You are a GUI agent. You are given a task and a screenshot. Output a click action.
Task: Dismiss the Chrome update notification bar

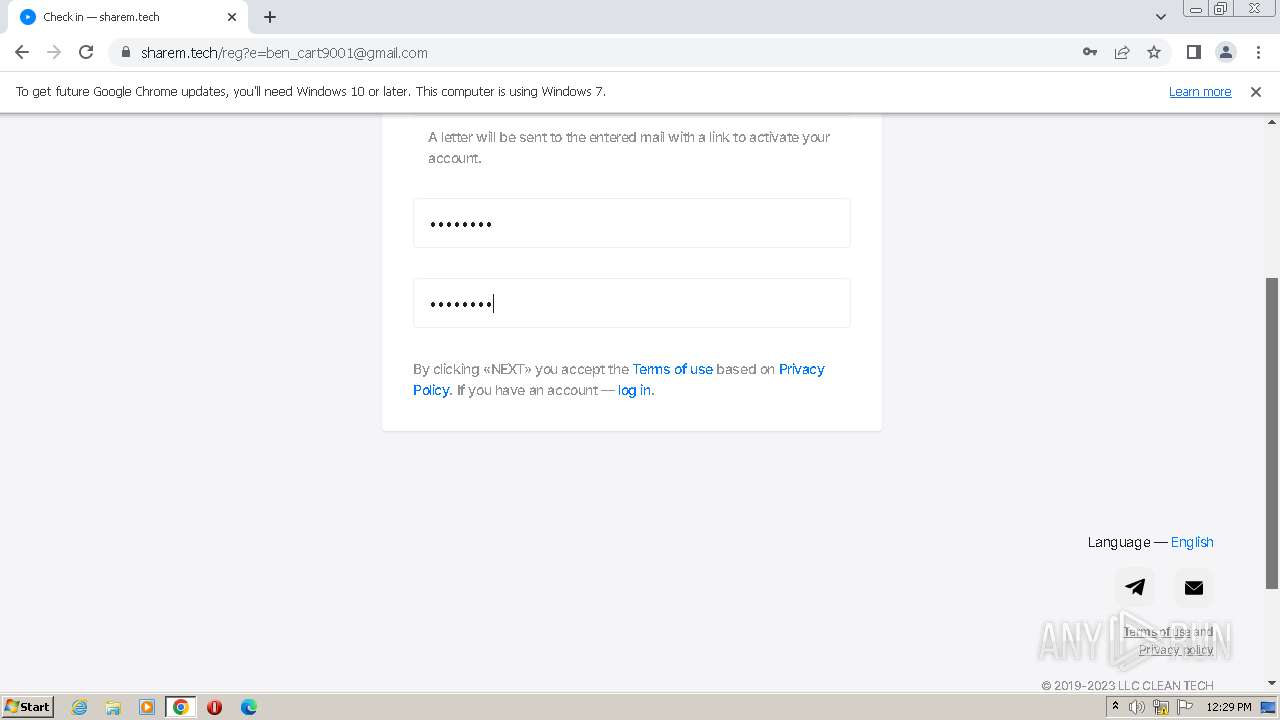(1256, 91)
